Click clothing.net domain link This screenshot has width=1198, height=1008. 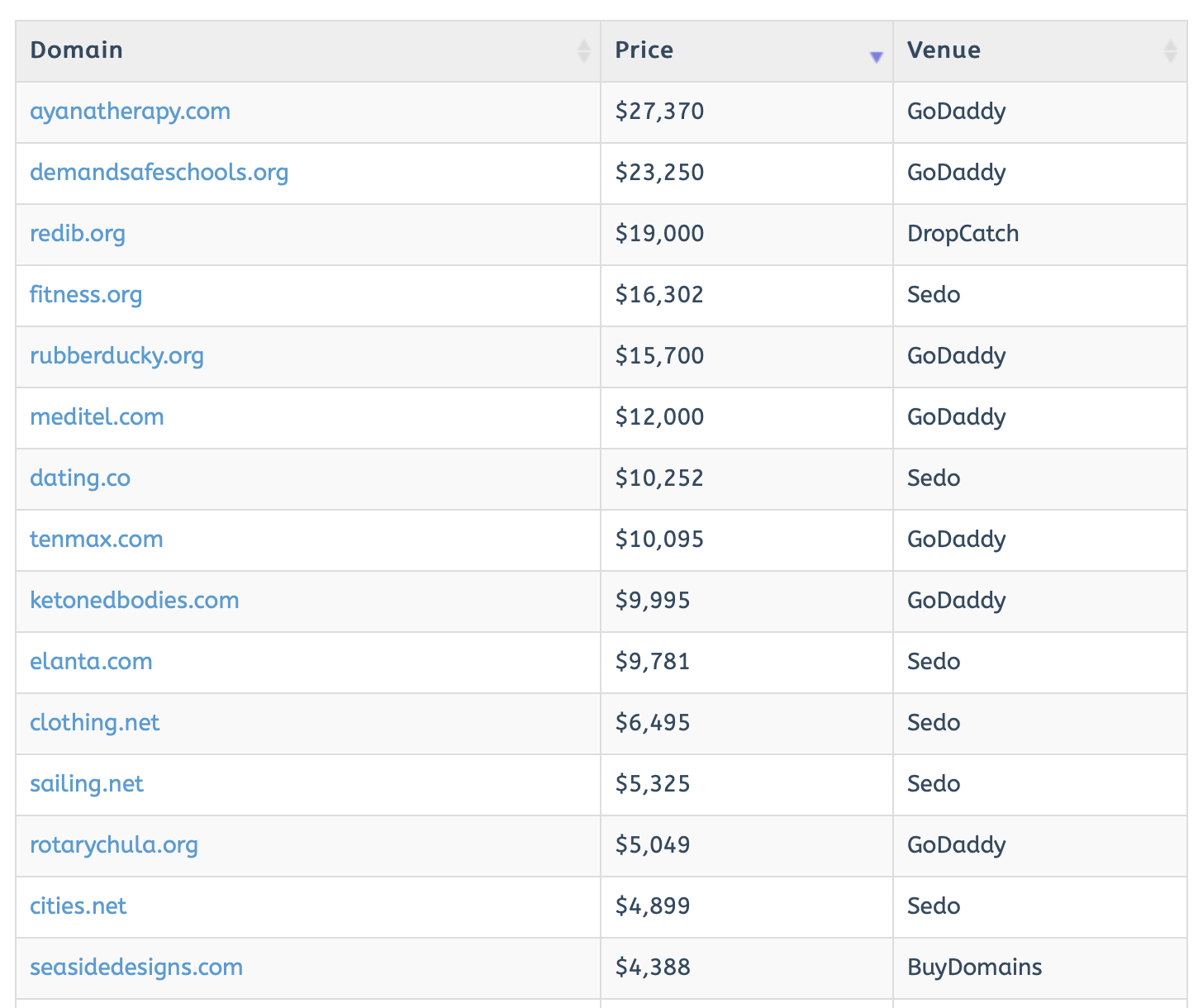click(94, 723)
